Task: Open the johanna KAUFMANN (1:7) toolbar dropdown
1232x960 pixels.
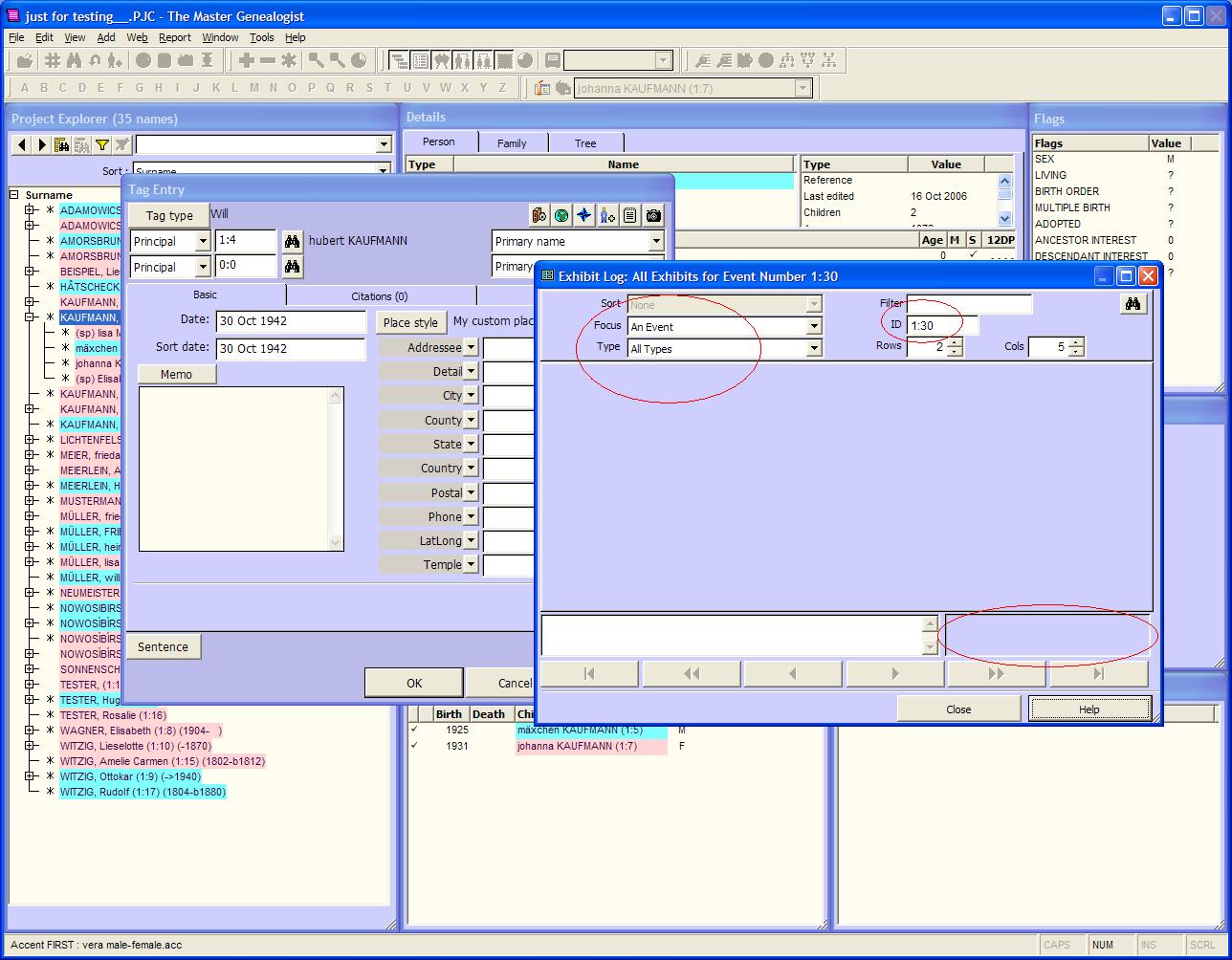Action: (x=803, y=88)
